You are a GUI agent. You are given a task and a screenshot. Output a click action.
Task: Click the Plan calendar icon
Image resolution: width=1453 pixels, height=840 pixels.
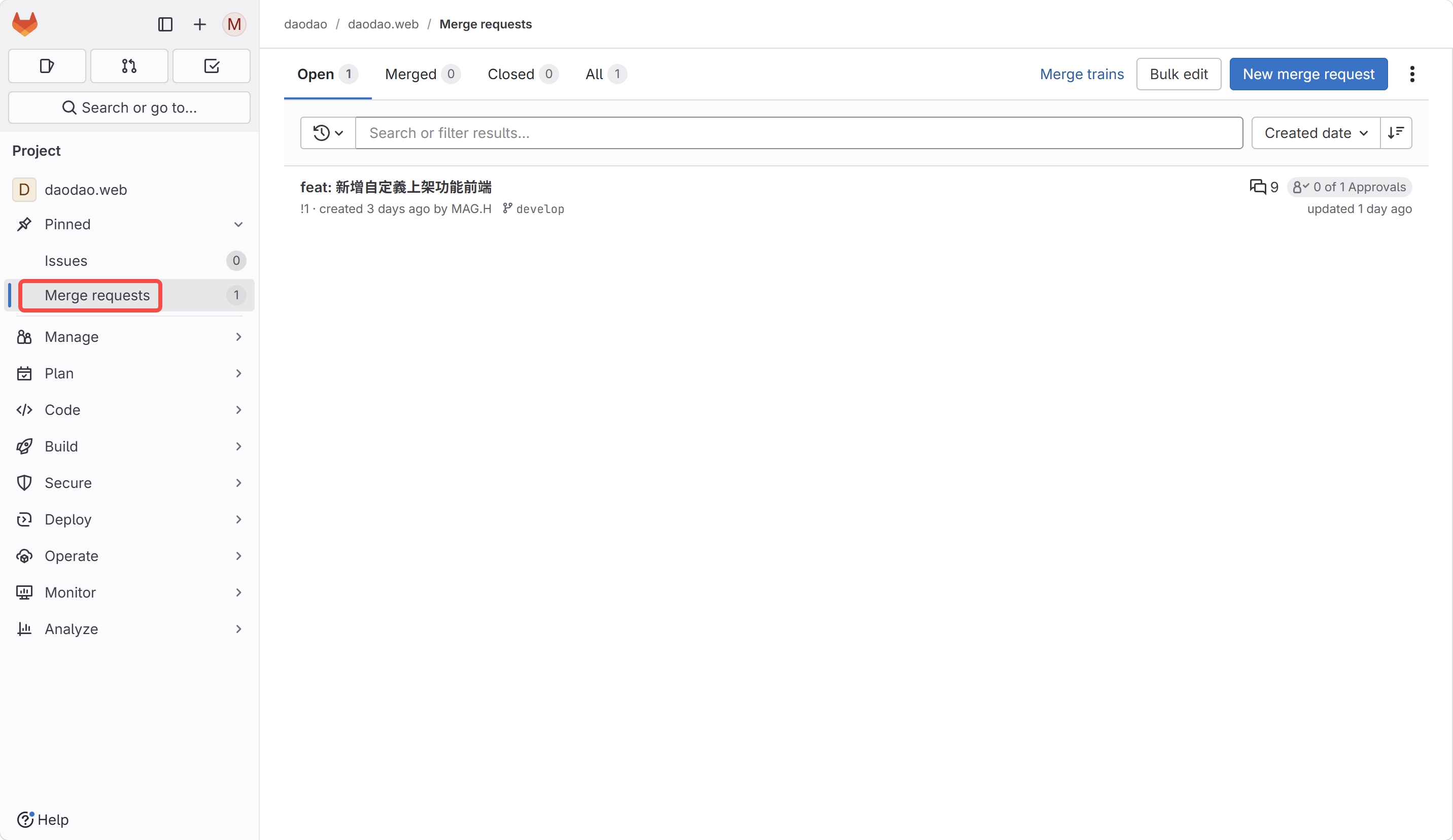[24, 374]
